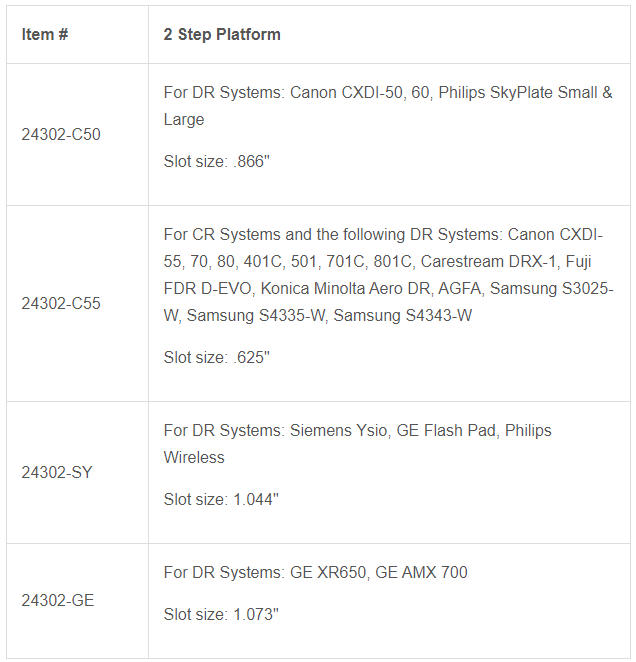The width and height of the screenshot is (636, 662).
Task: Click the "Carestream DRX-1" text
Action: click(488, 262)
